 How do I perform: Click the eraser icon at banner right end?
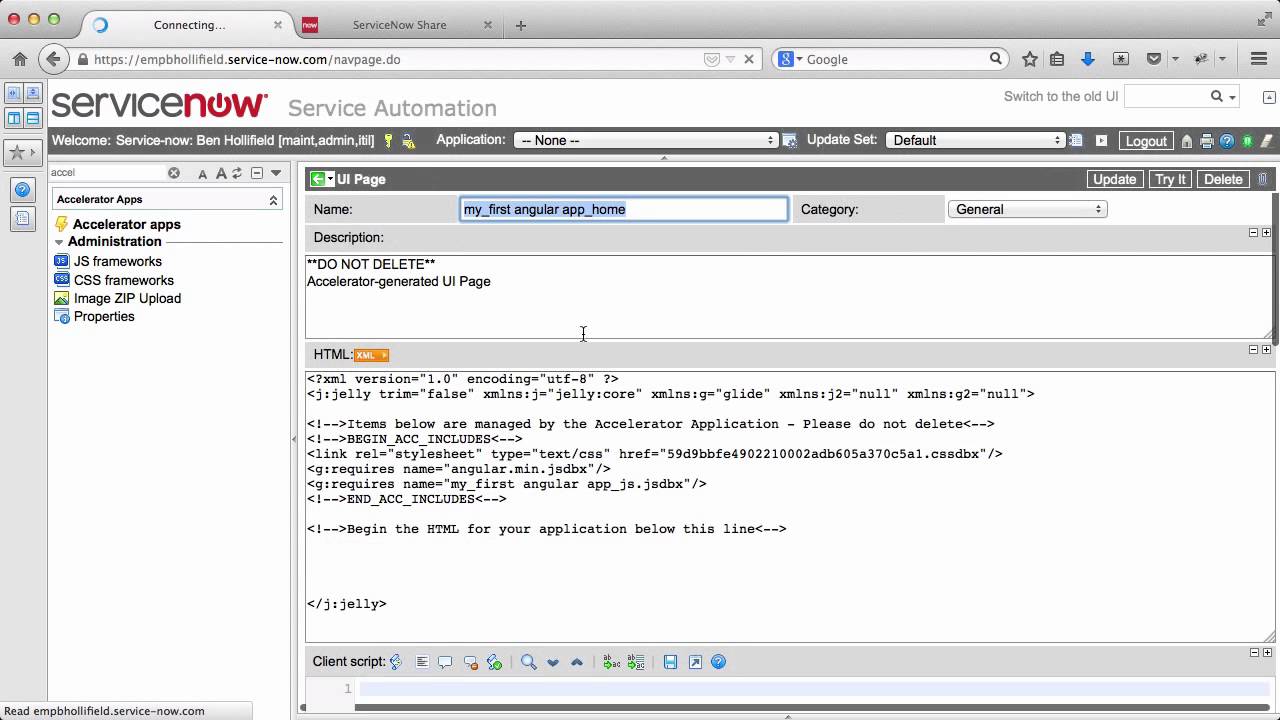click(1266, 141)
